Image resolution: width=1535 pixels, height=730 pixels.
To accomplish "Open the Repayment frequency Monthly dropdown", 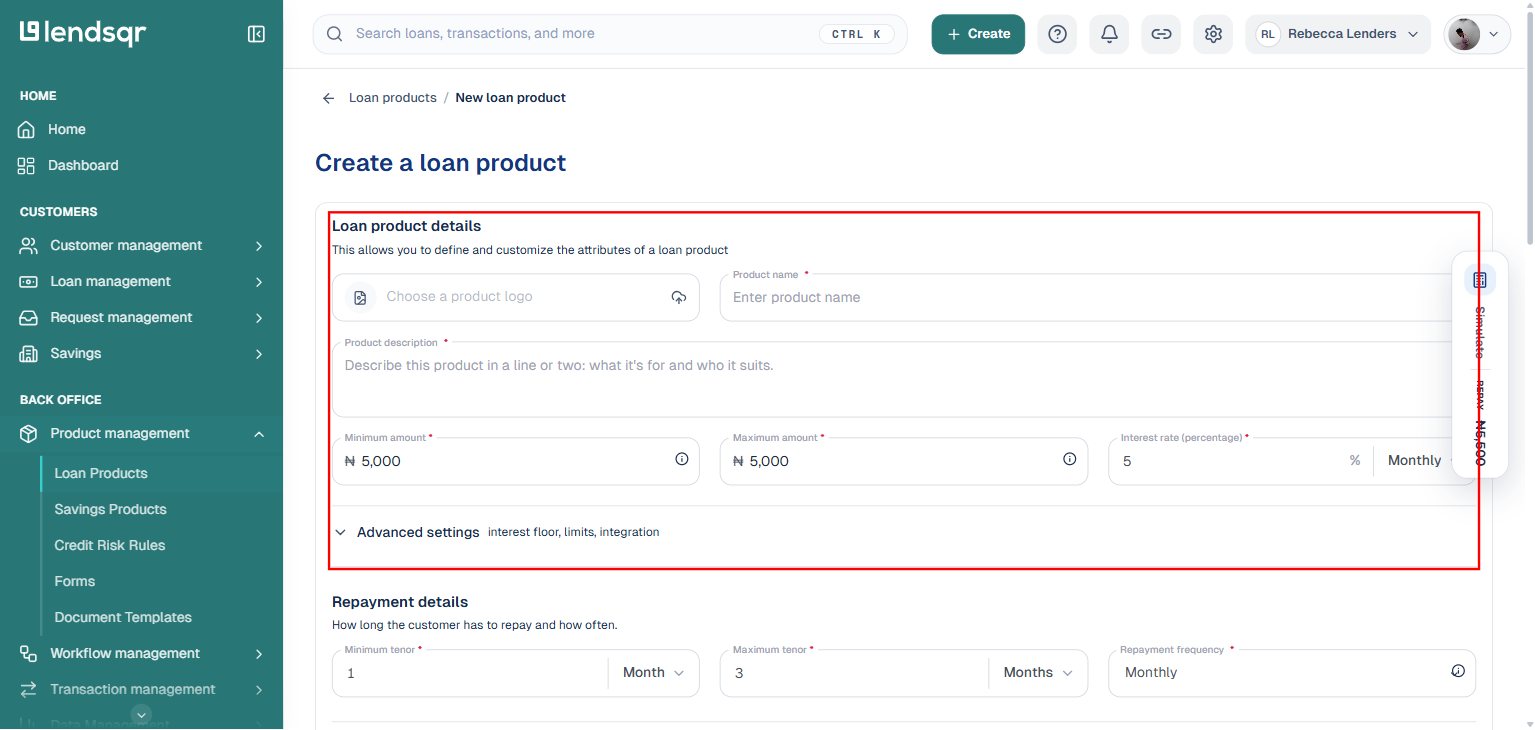I will coord(1292,673).
